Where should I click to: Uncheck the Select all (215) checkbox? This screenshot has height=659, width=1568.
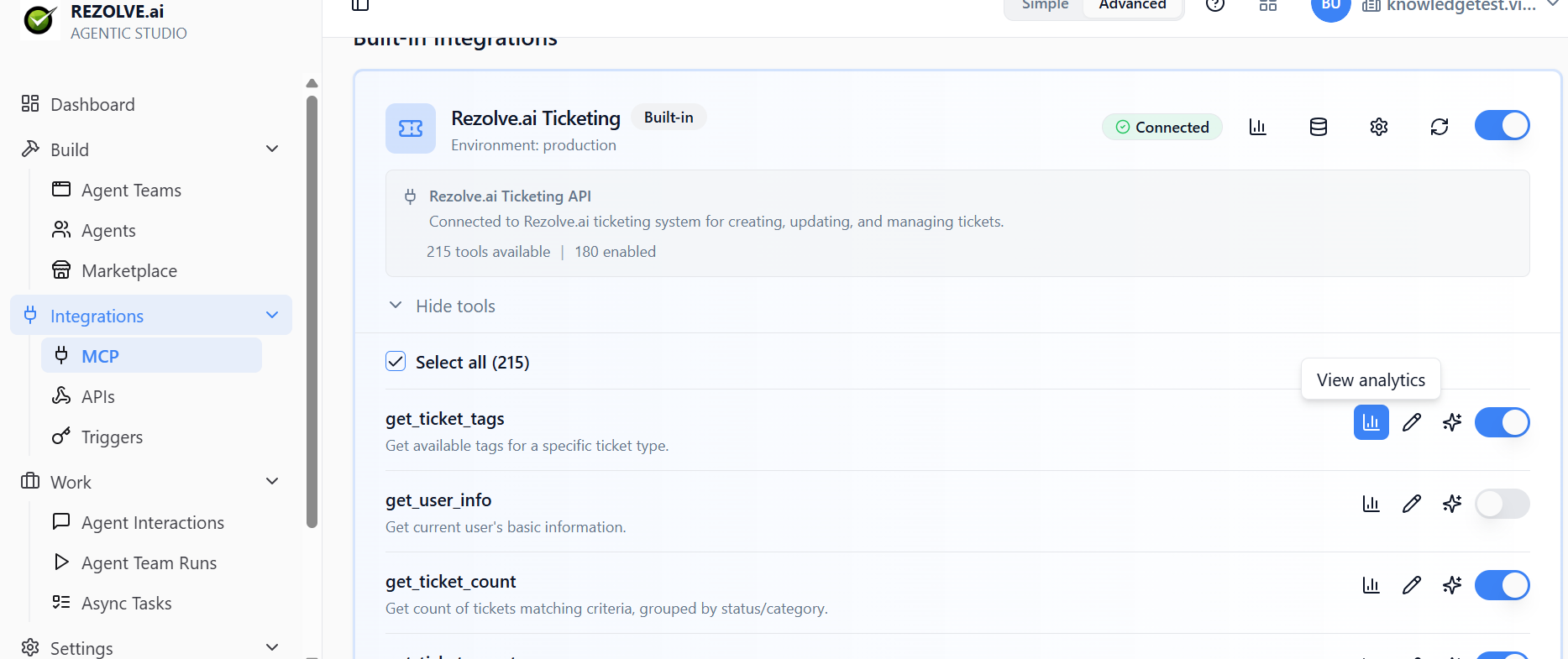coord(396,362)
